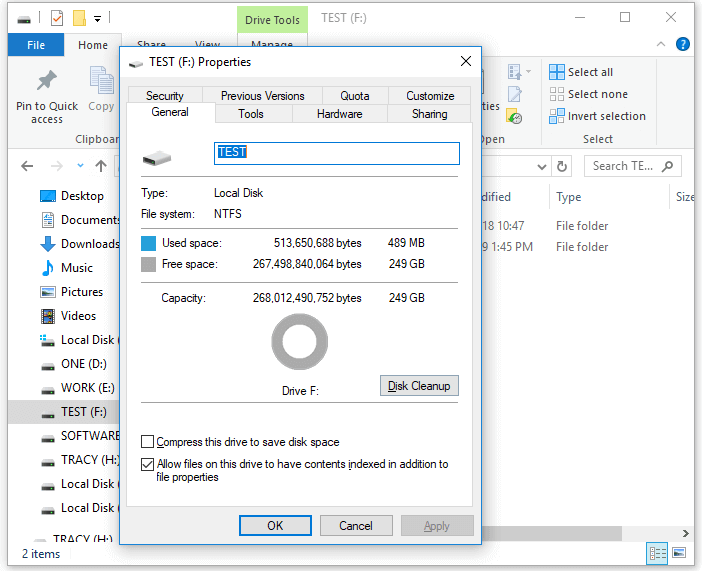Collapse the ribbon with the chevron

tap(663, 44)
